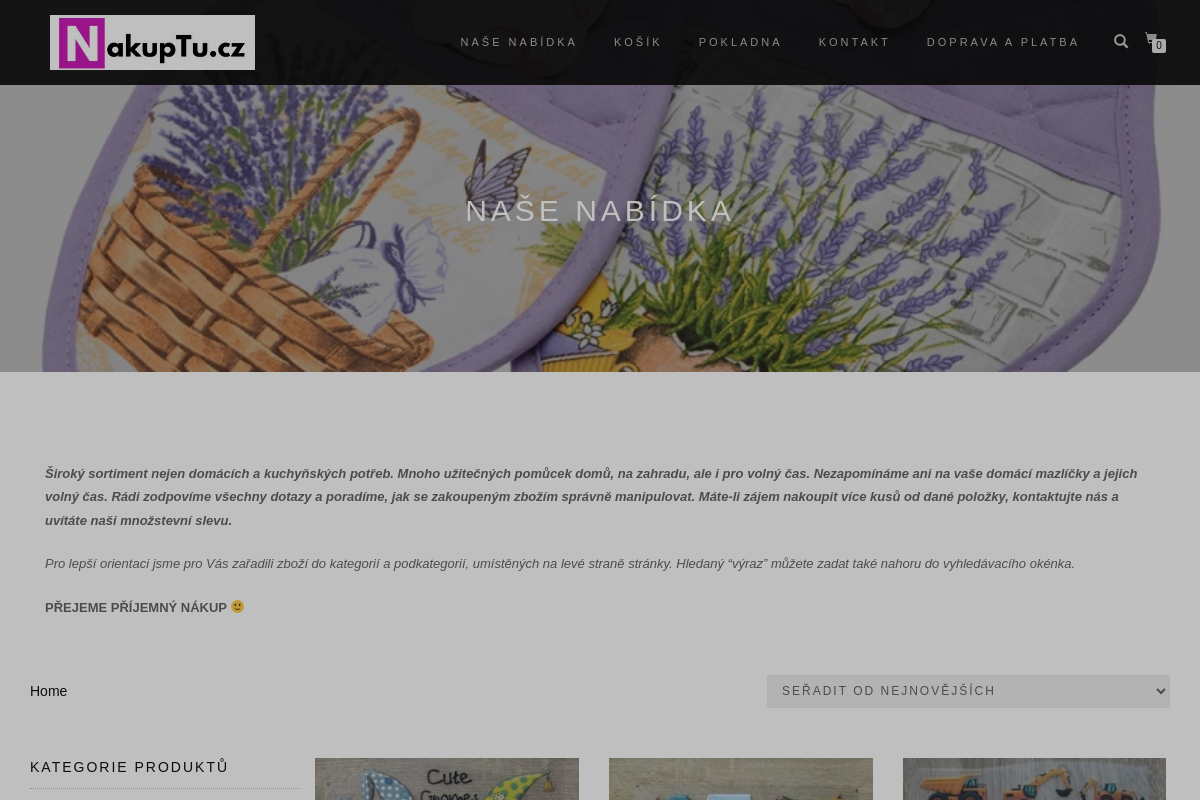Screen dimensions: 1200x800
Task: Open DOPRAVA A PLATBA in the navigation
Action: 1003,42
